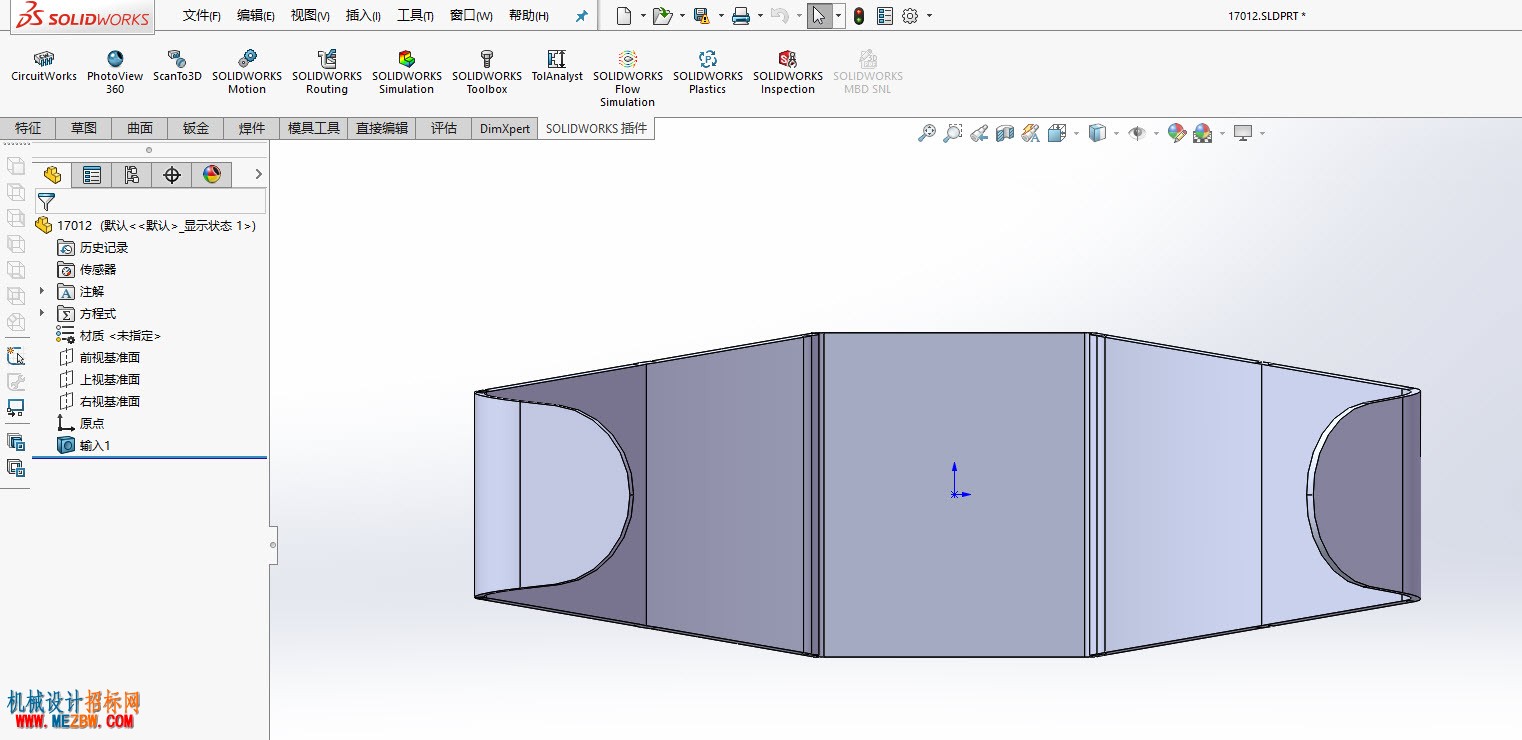Screen dimensions: 1522x740
Task: Open the Edit Appearance color ball
Action: tap(1177, 133)
